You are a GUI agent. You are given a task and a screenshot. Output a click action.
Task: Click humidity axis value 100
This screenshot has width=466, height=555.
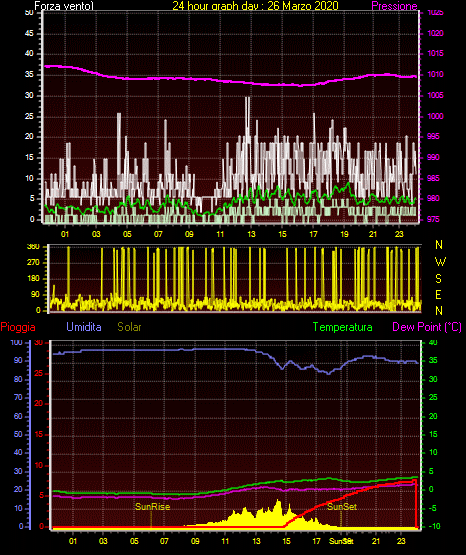point(17,342)
